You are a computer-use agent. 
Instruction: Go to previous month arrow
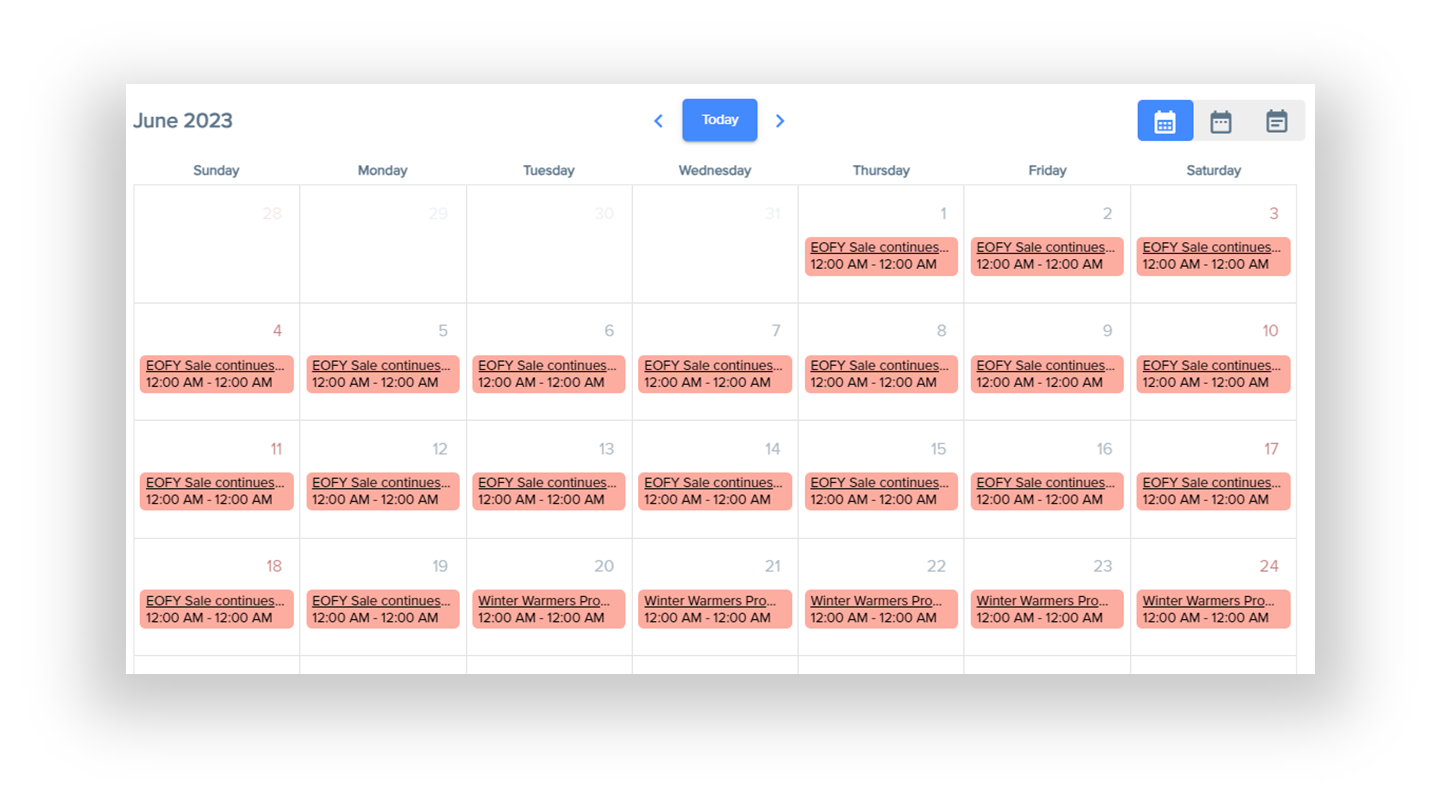point(658,121)
